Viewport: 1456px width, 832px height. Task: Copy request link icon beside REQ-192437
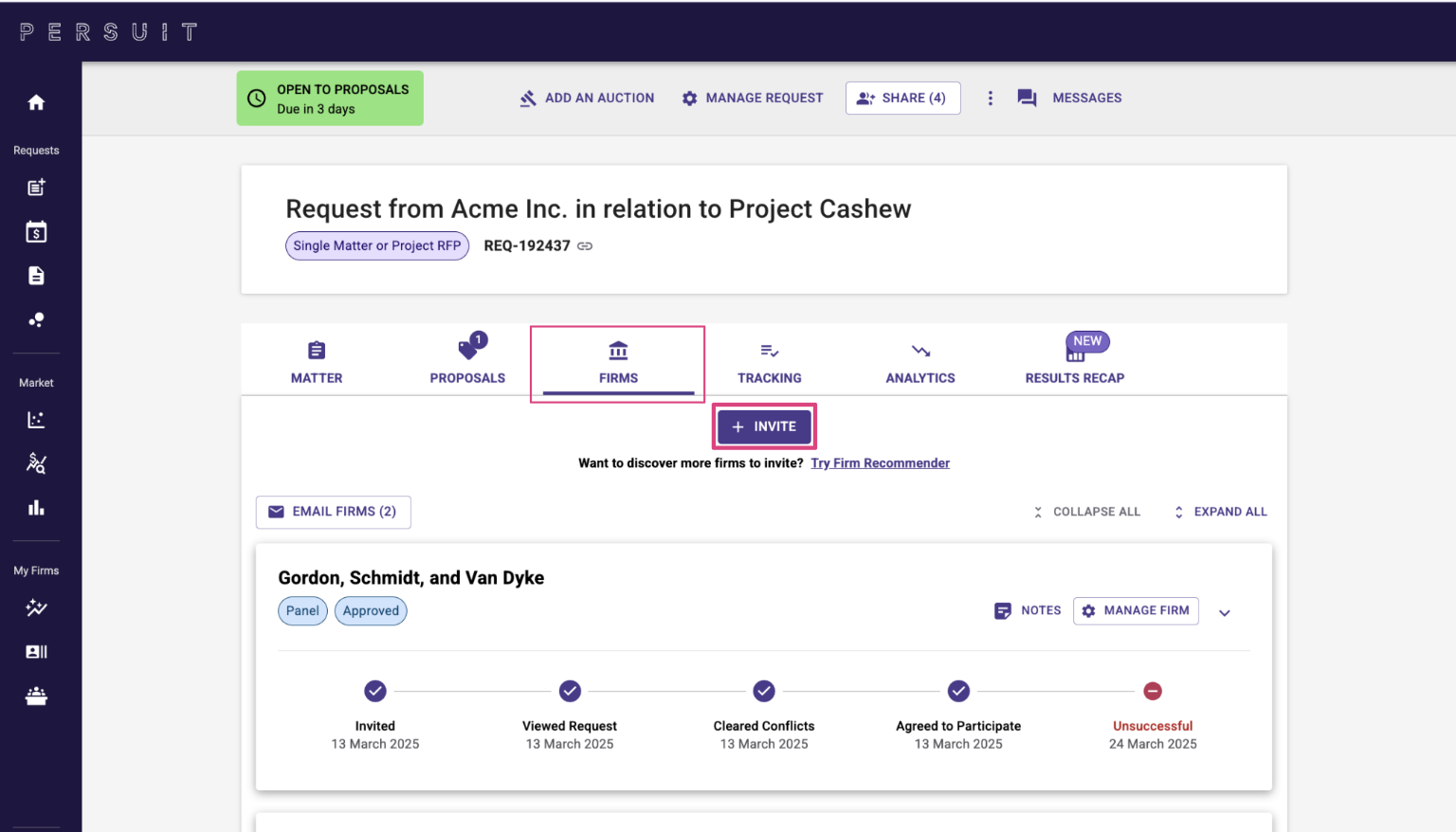585,246
